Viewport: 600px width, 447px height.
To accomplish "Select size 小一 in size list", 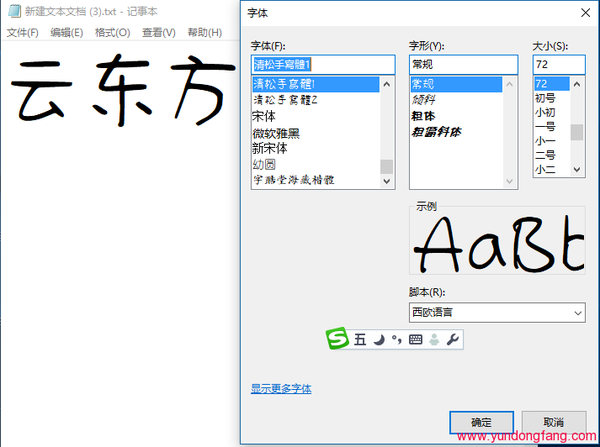I will 551,141.
